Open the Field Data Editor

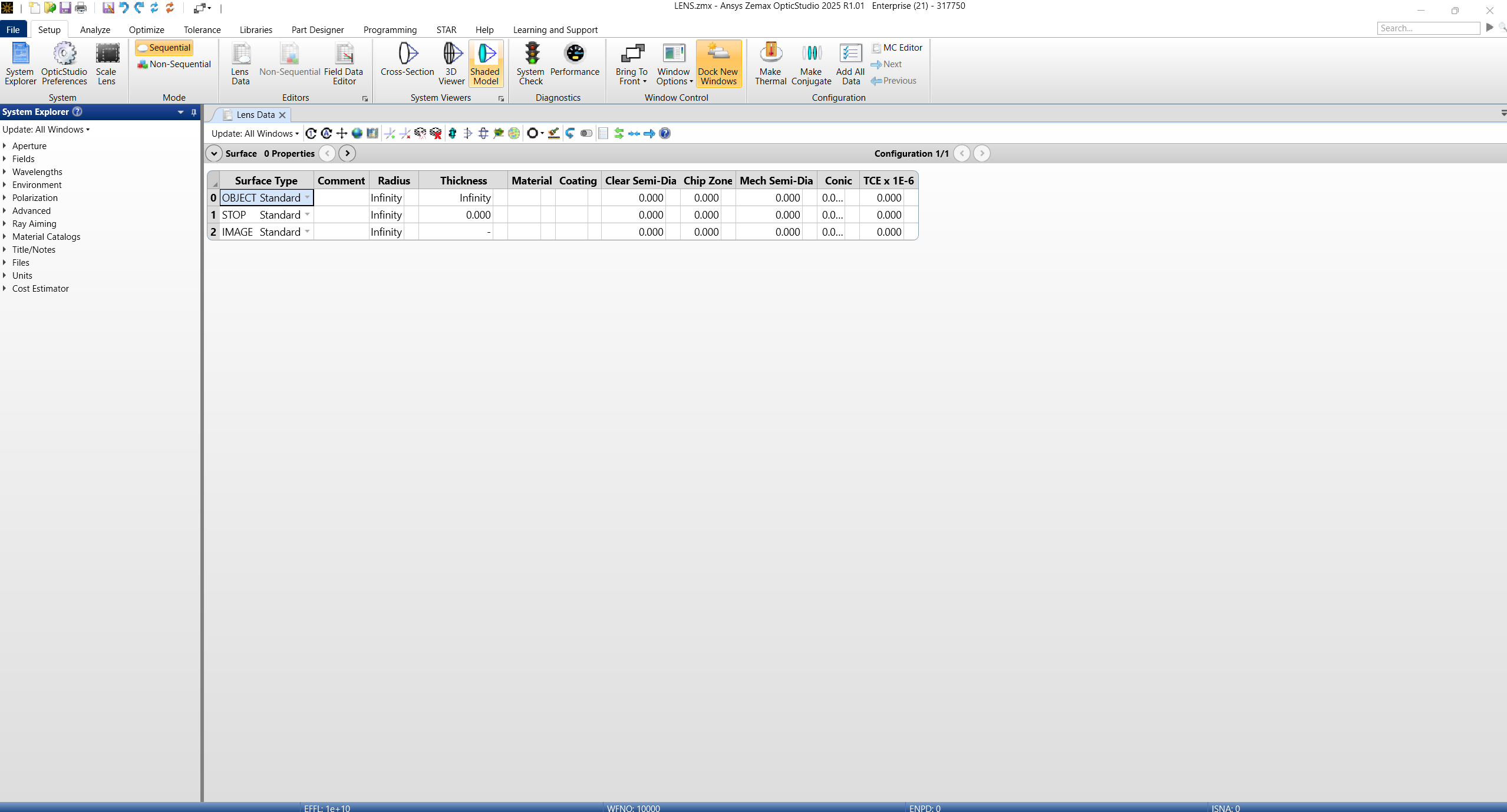344,62
